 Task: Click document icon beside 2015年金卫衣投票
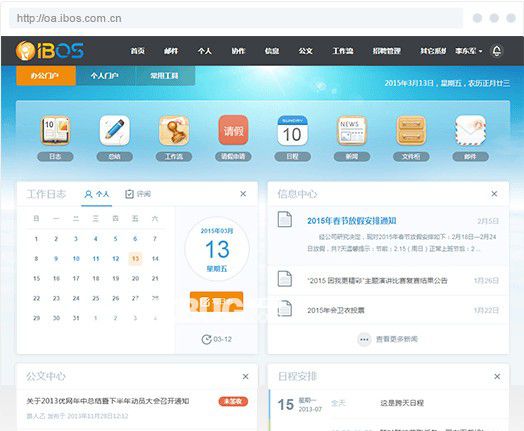click(x=285, y=309)
